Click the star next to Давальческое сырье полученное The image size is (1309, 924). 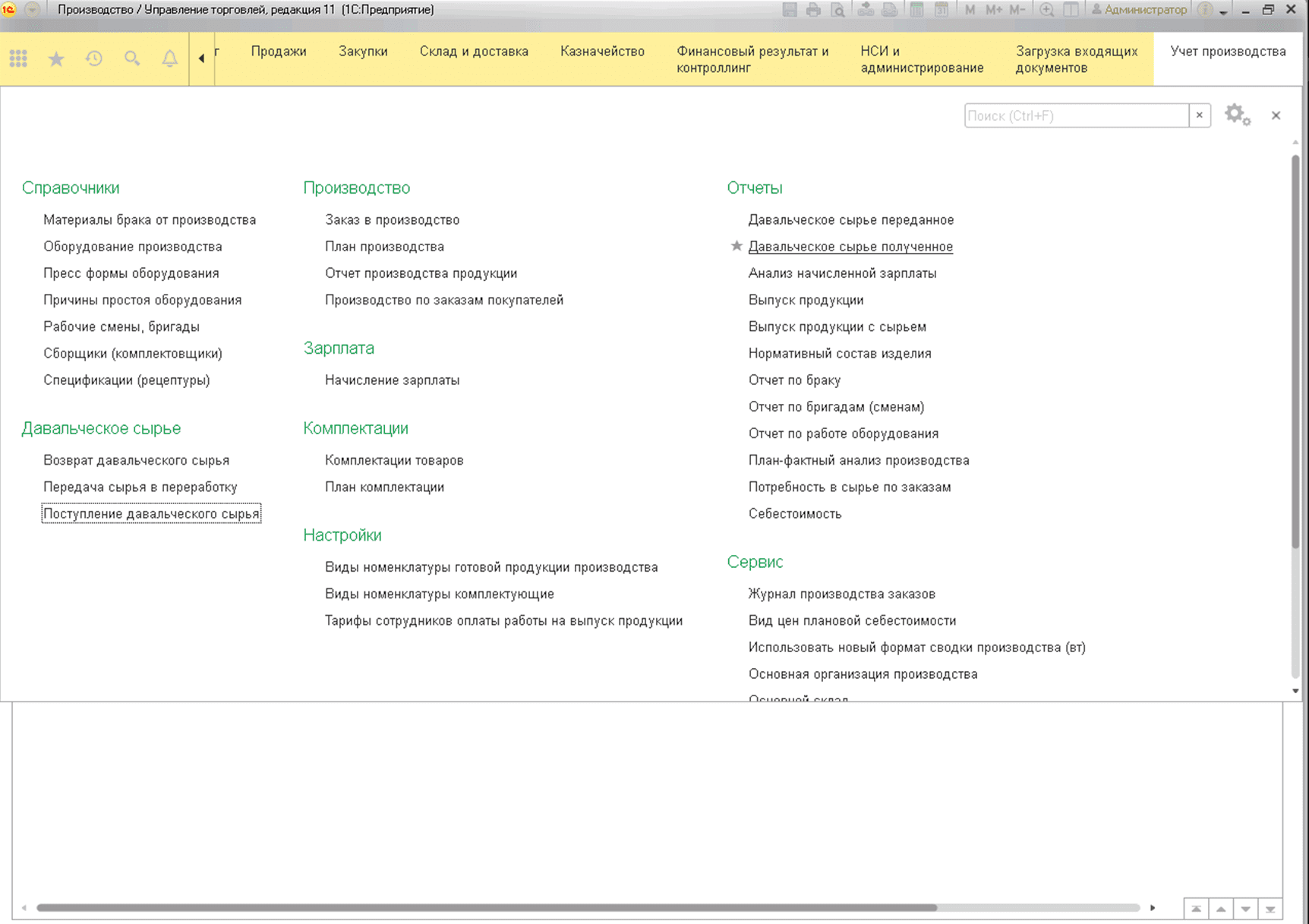tap(737, 246)
